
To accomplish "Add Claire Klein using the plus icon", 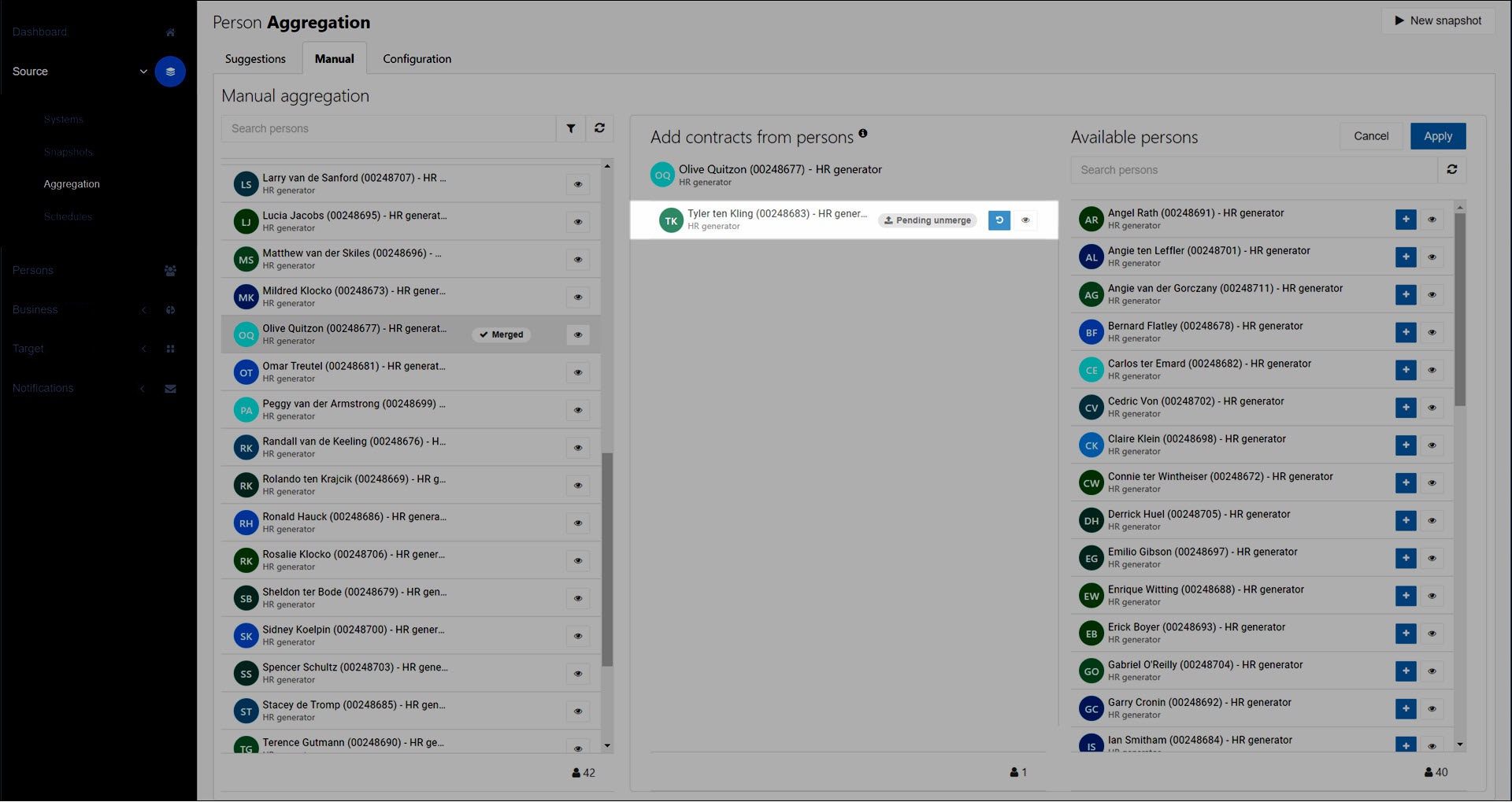I will (1406, 445).
